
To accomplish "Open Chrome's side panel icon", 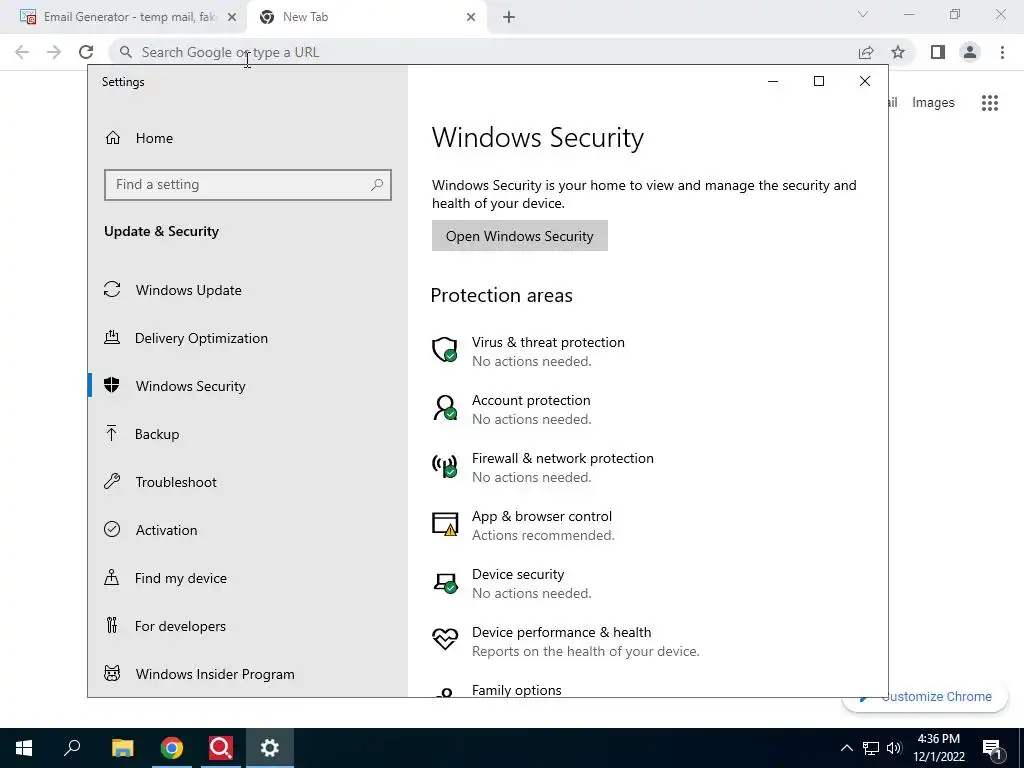I will point(938,52).
